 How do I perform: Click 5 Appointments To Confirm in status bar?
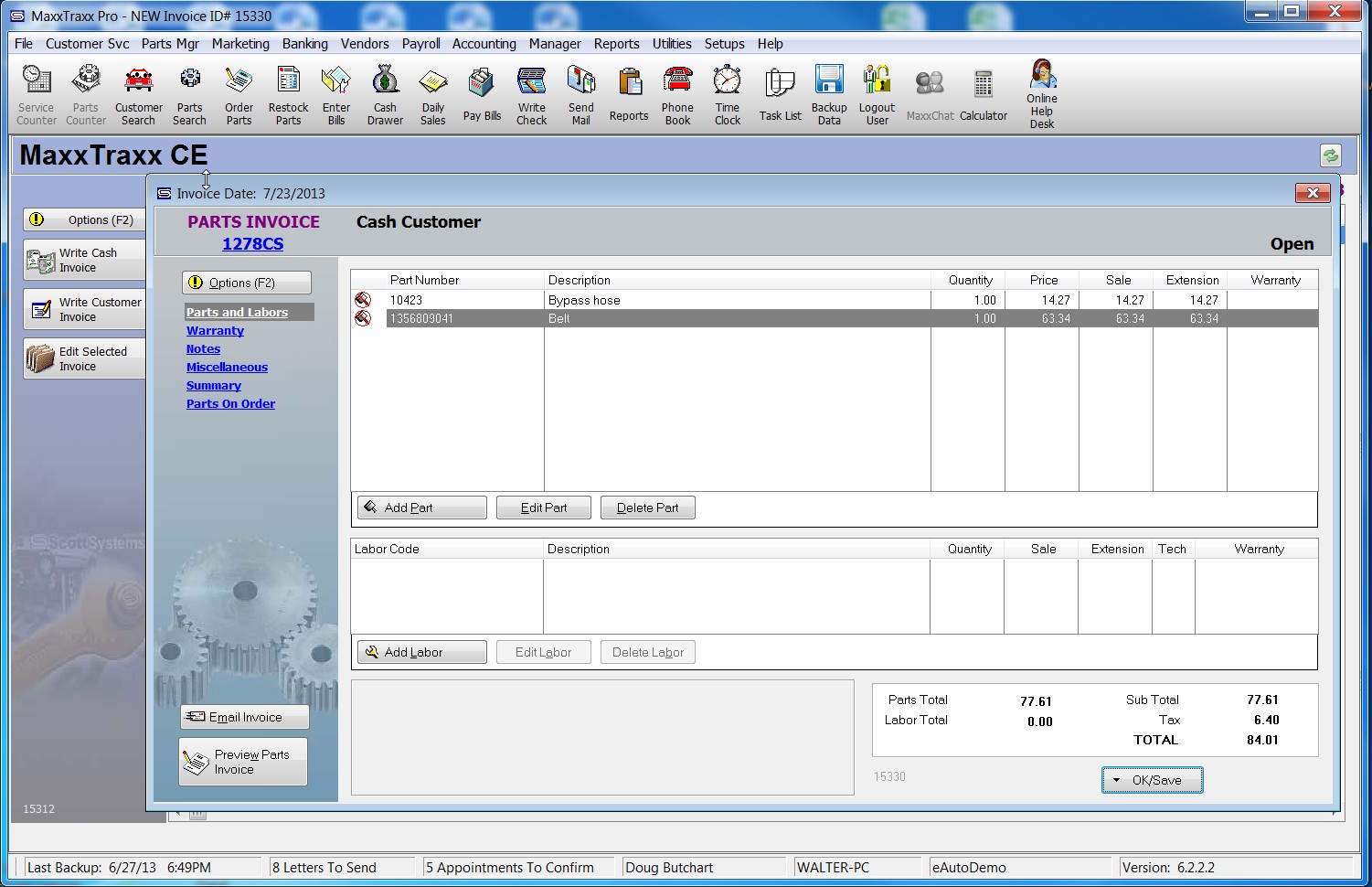(x=510, y=868)
